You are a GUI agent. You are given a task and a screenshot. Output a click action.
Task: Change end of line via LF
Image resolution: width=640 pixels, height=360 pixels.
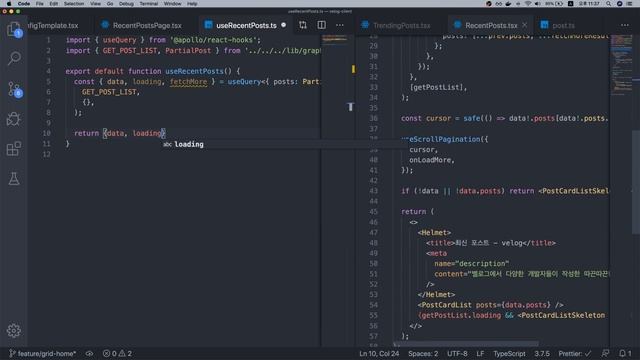point(480,353)
